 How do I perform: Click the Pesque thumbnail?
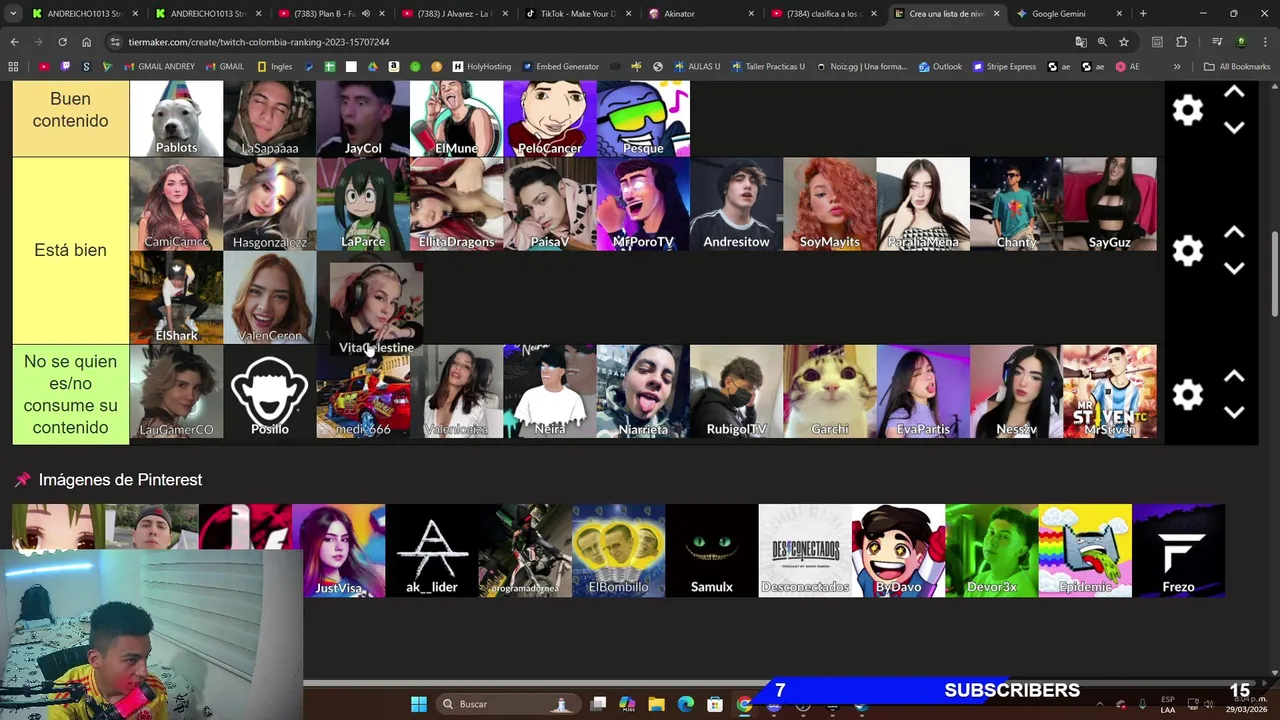point(643,118)
